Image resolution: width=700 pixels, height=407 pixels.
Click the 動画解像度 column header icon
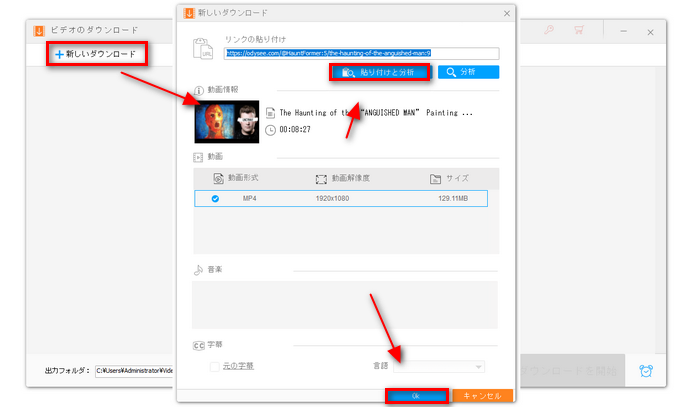(321, 179)
